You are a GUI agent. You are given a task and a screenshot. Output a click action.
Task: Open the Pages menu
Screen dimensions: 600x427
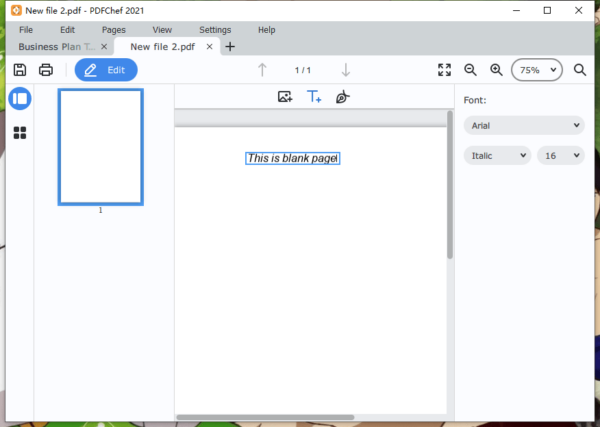114,30
